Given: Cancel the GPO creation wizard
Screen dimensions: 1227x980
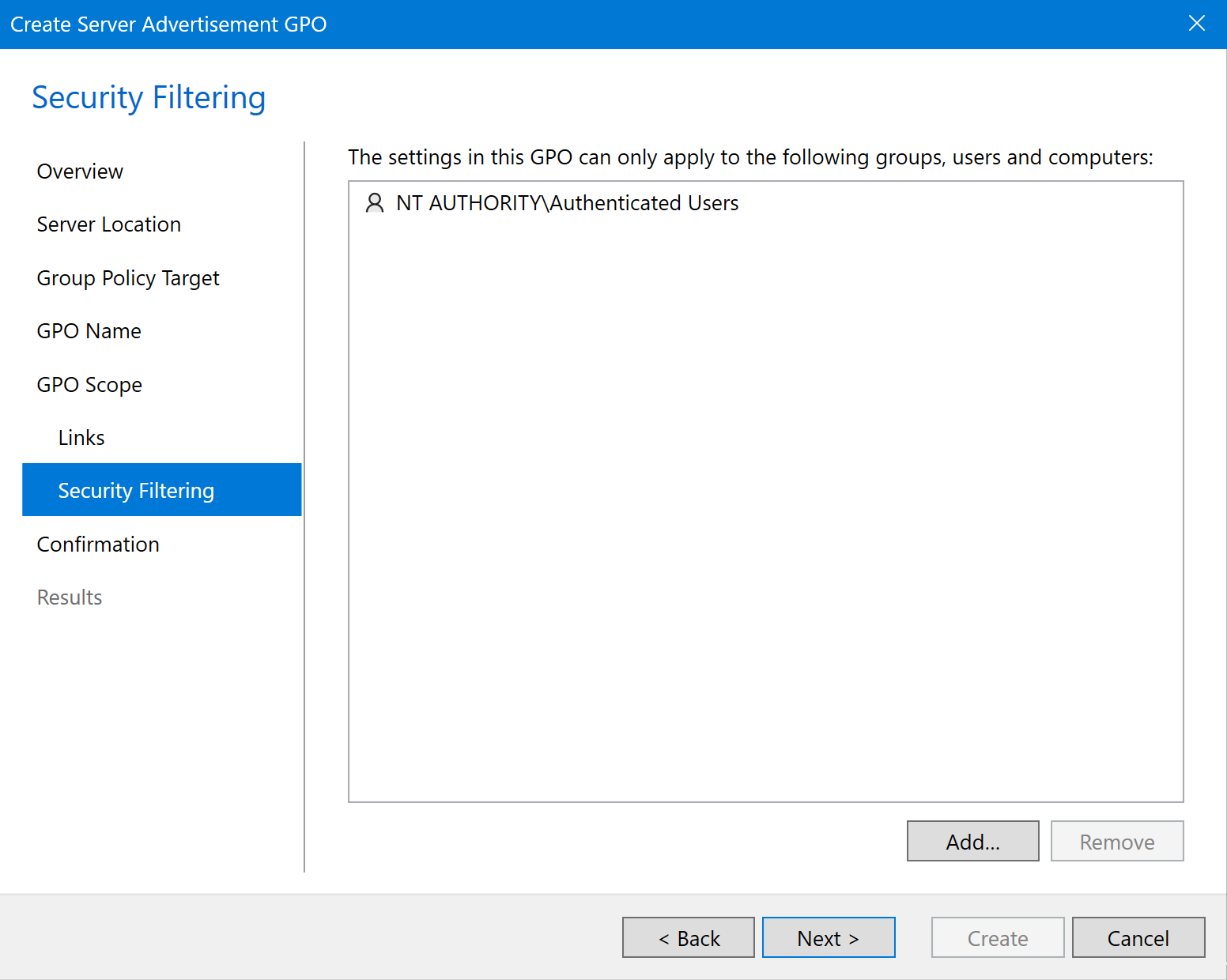Looking at the screenshot, I should tap(1138, 938).
